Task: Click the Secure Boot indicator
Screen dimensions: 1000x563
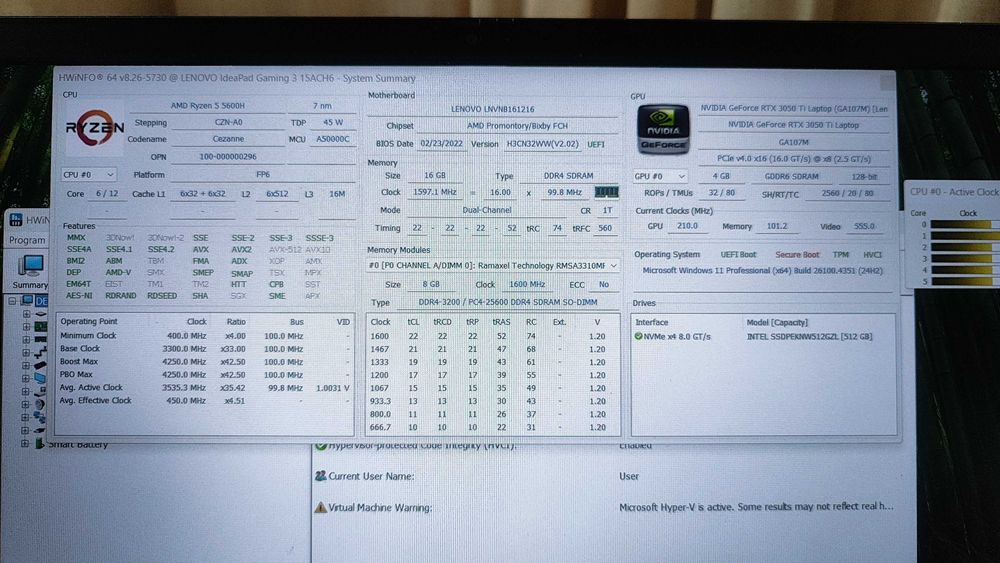Action: pos(797,254)
